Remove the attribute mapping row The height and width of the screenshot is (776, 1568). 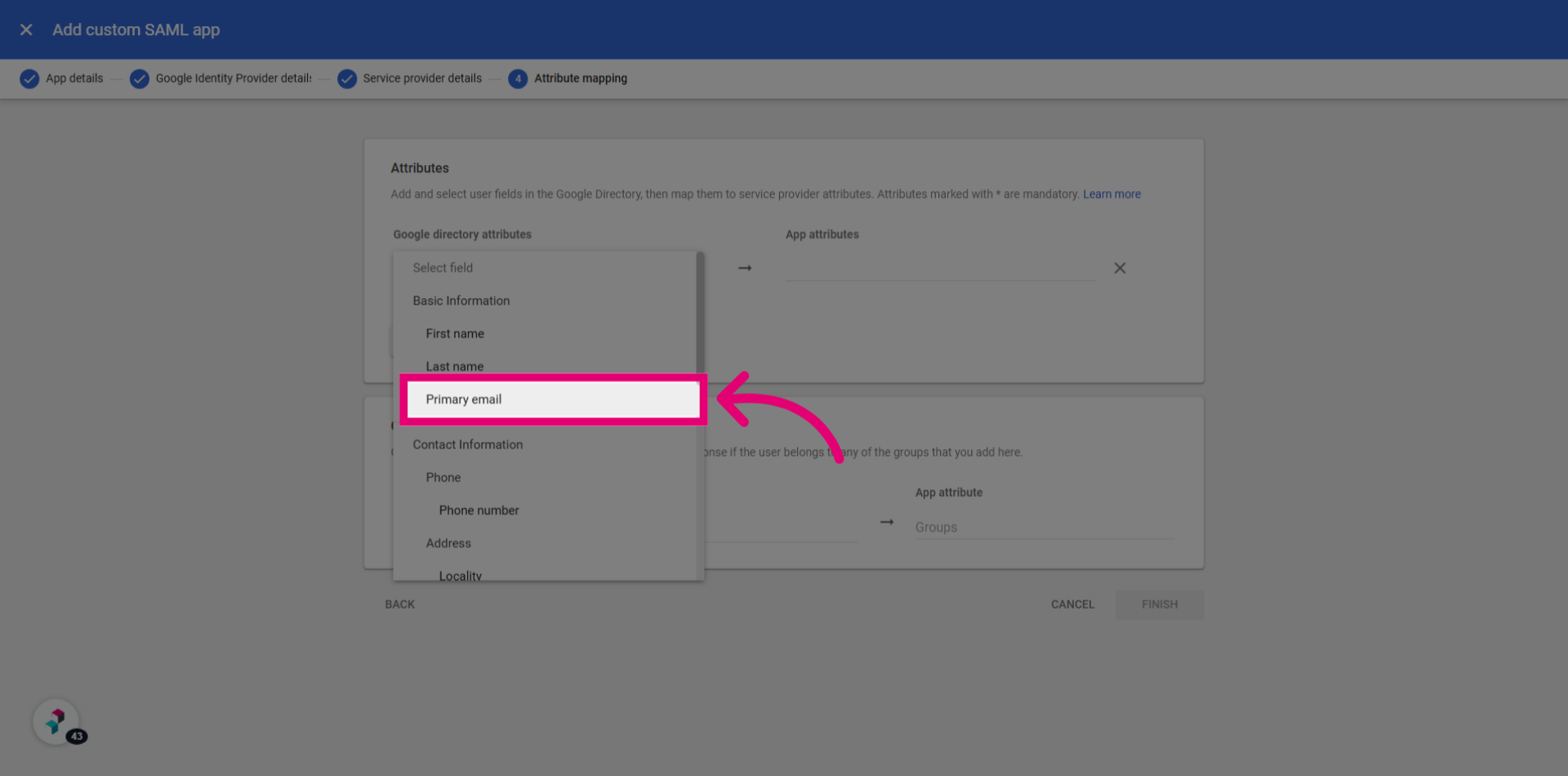coord(1120,268)
